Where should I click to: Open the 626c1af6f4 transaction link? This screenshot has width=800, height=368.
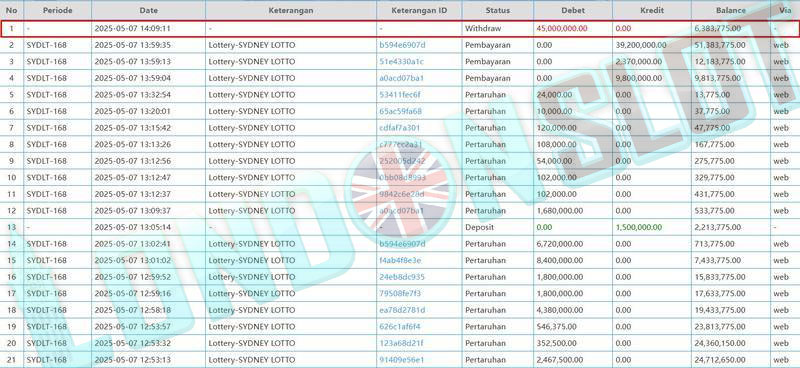pyautogui.click(x=399, y=327)
